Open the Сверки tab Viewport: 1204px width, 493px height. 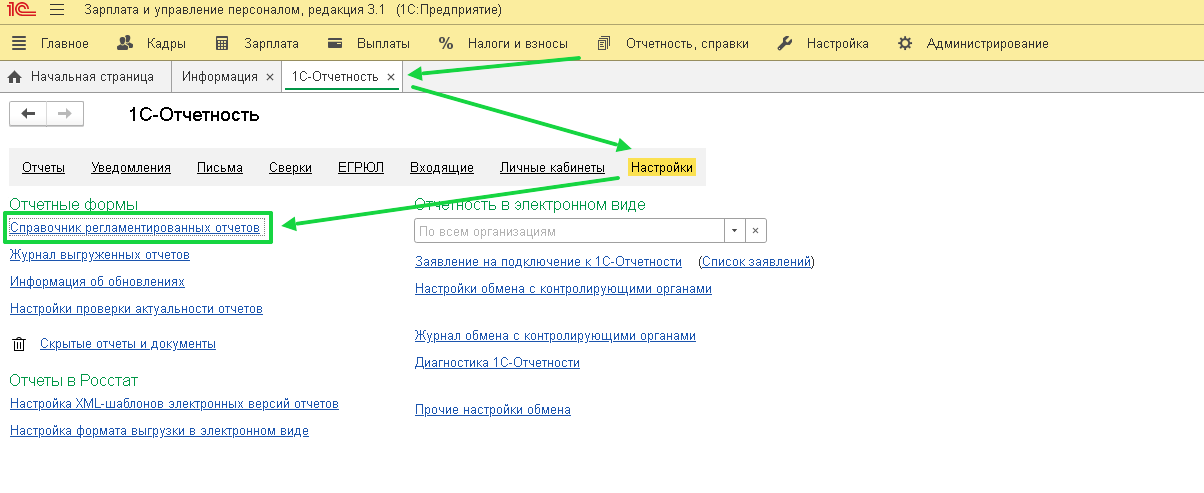[290, 168]
